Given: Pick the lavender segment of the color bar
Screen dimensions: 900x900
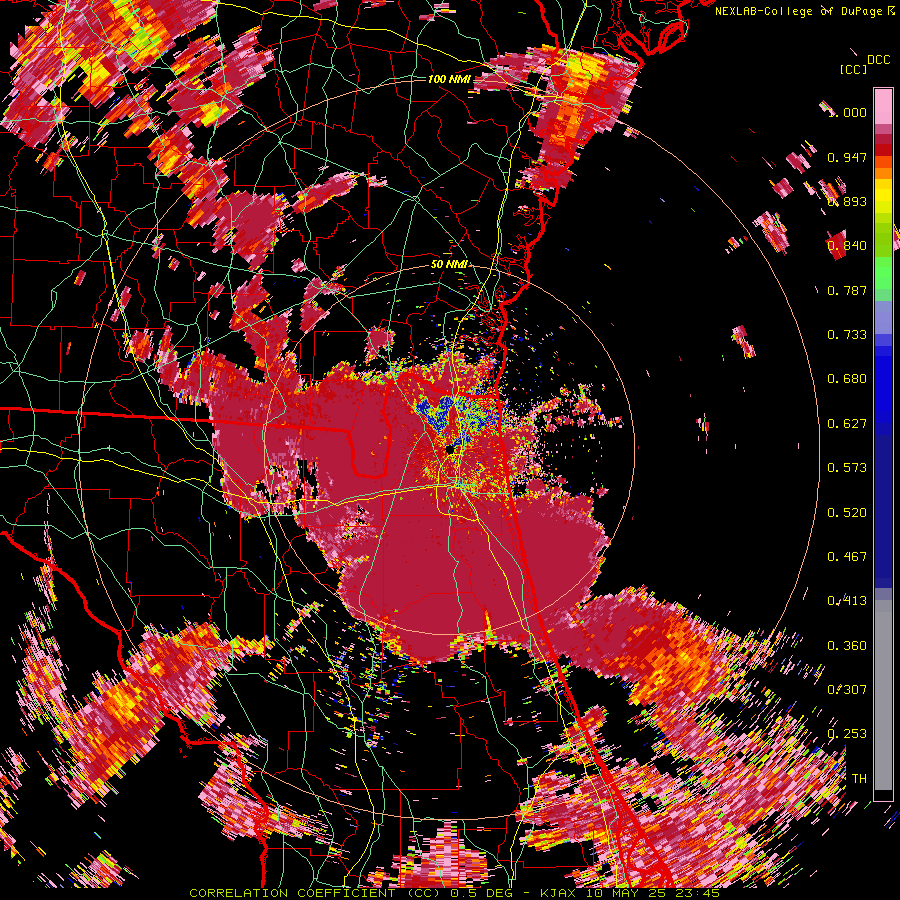Looking at the screenshot, I should click(x=883, y=317).
